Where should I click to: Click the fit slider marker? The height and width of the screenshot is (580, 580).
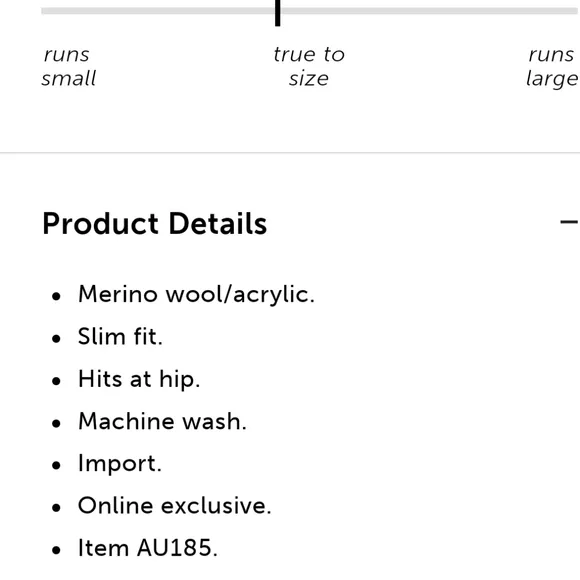[277, 13]
